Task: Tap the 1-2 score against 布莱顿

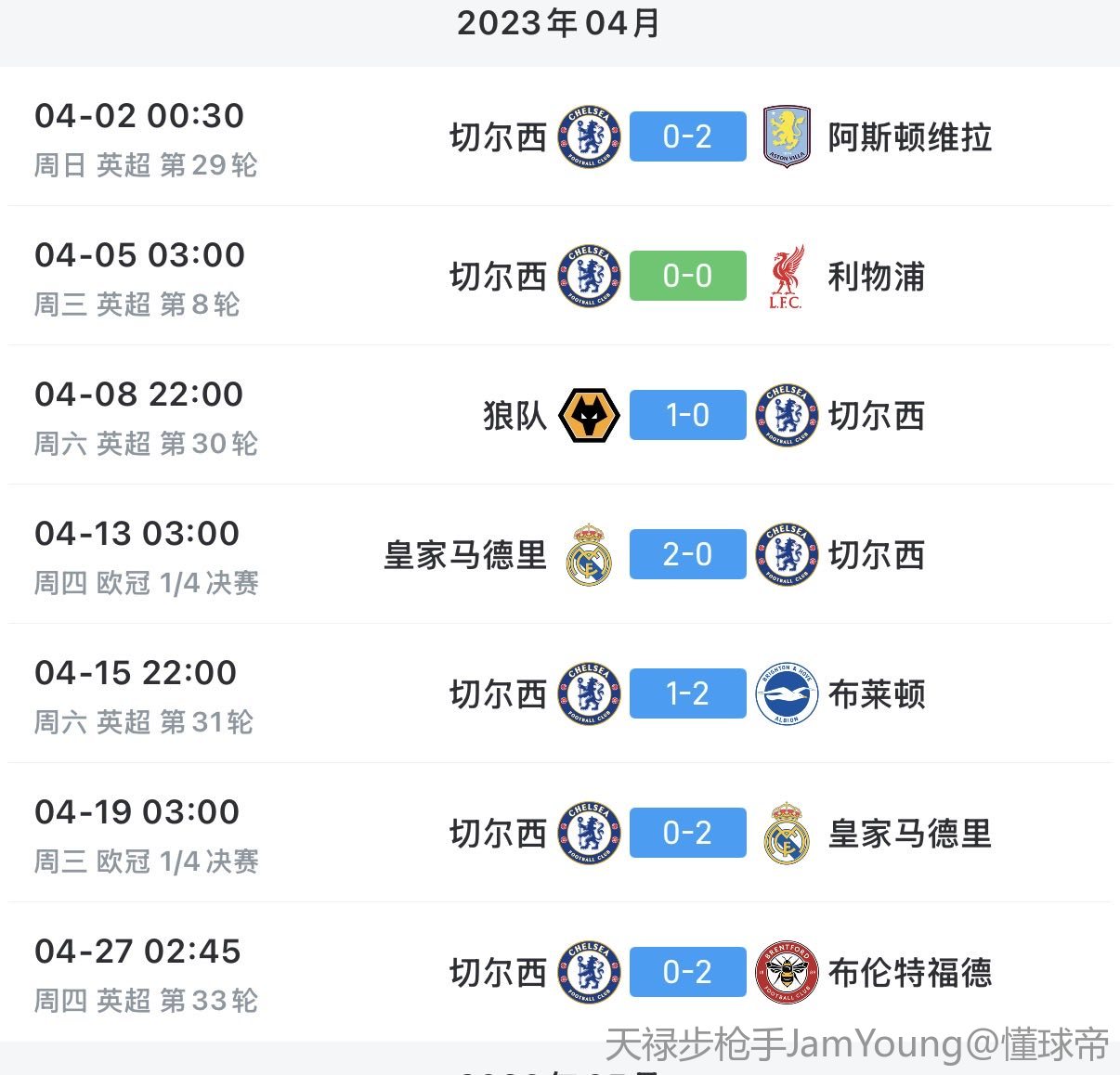Action: tap(687, 693)
